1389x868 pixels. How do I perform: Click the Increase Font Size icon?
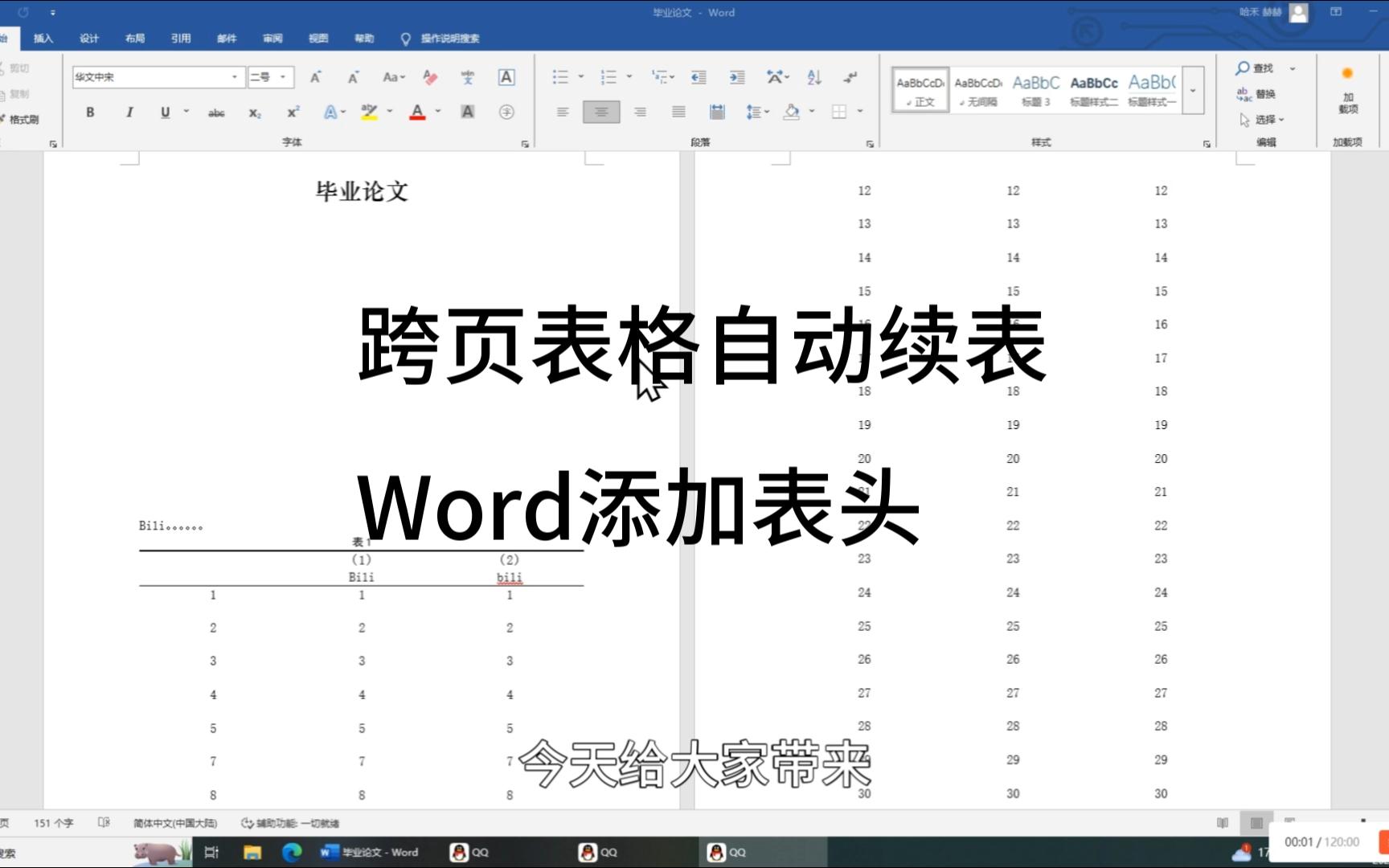(x=315, y=77)
